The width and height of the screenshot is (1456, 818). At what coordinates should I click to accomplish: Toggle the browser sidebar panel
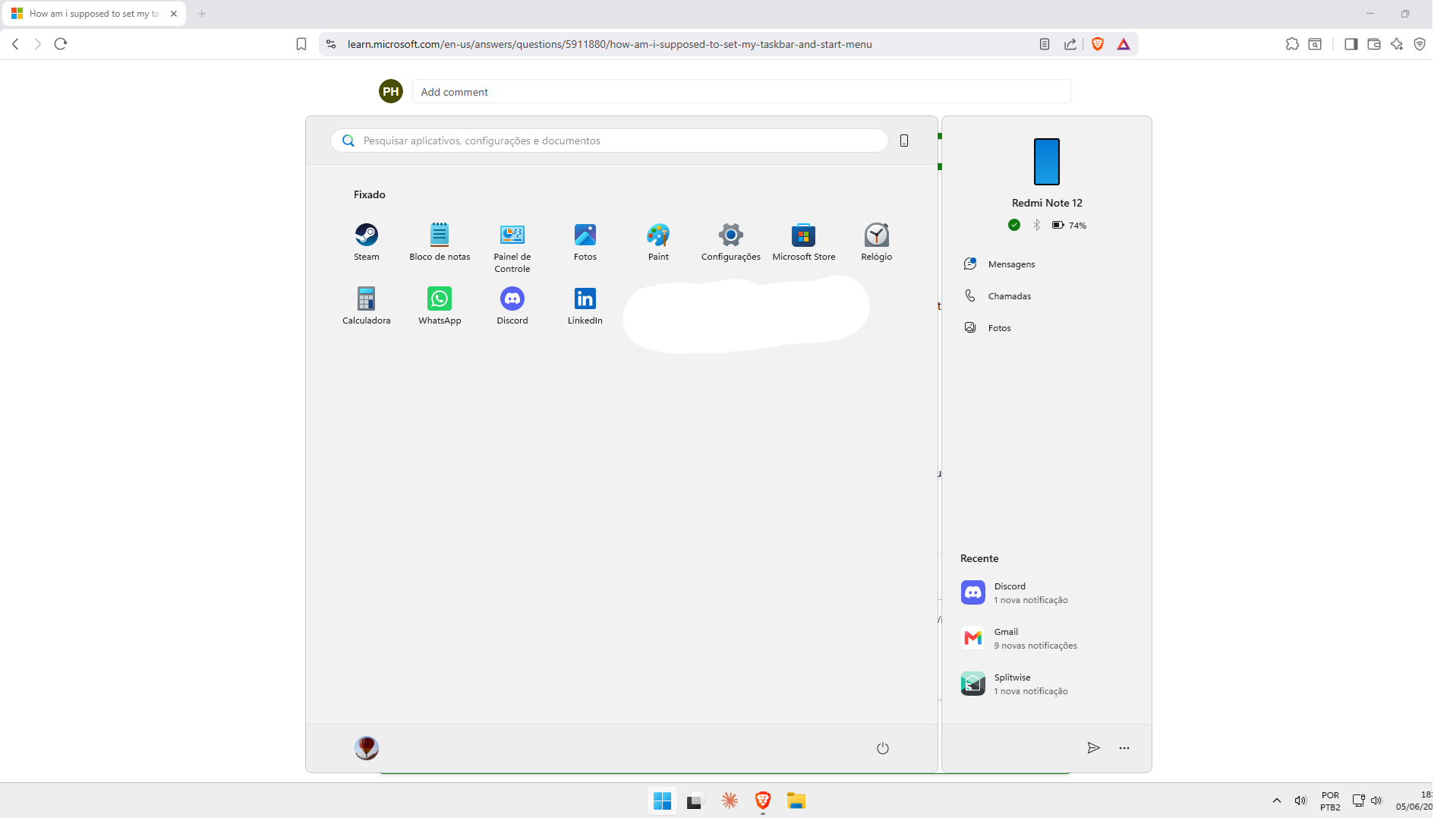(x=1350, y=44)
